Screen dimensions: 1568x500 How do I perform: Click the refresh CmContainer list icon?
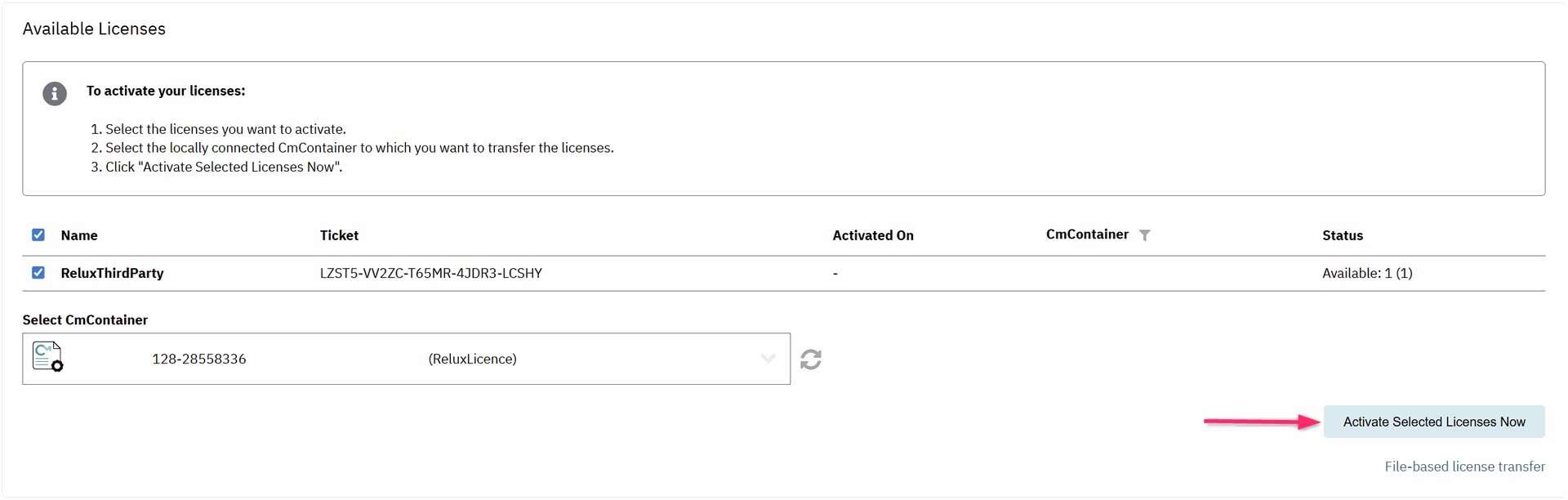[x=811, y=359]
